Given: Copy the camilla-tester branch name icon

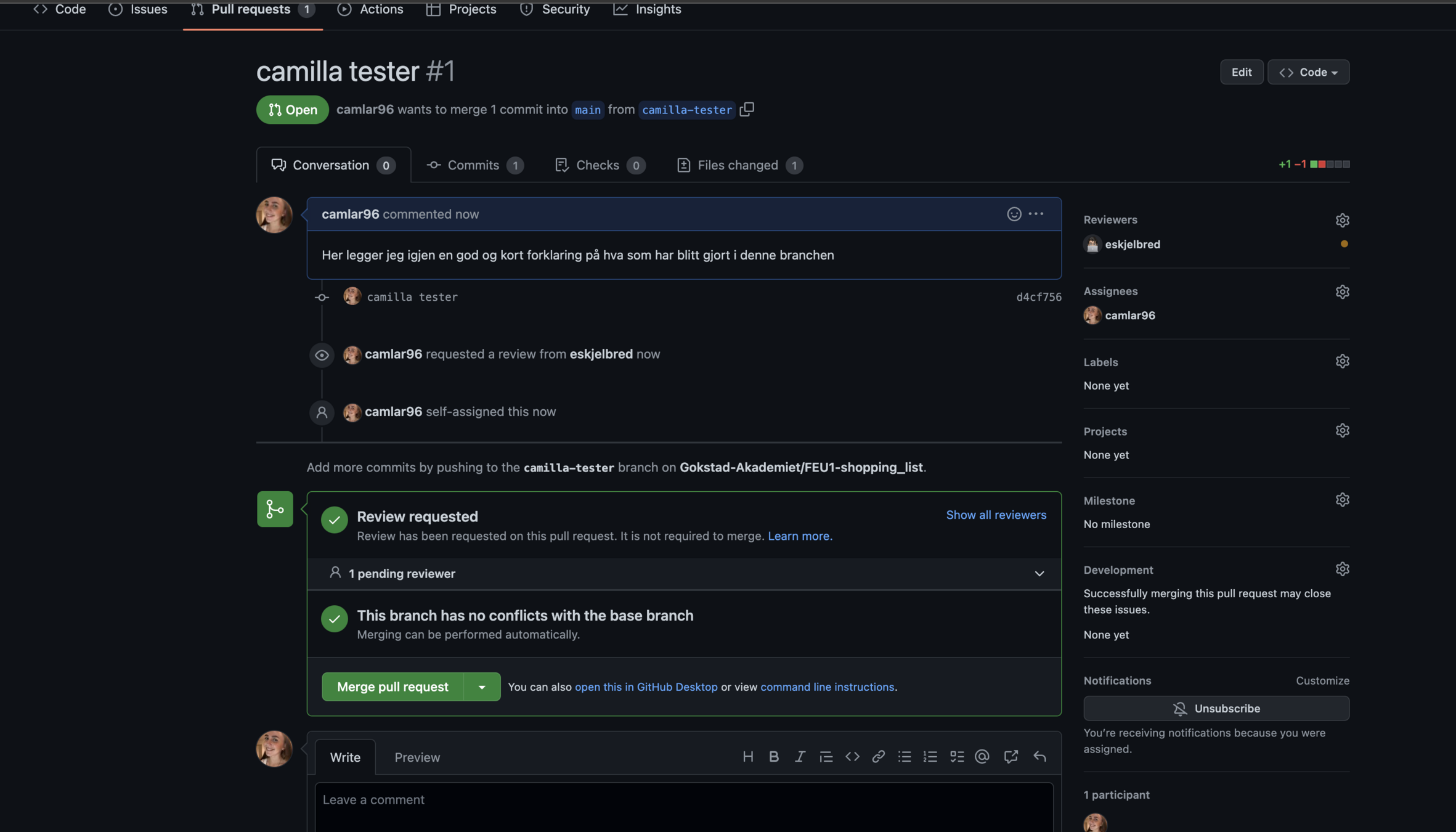Looking at the screenshot, I should coord(747,109).
